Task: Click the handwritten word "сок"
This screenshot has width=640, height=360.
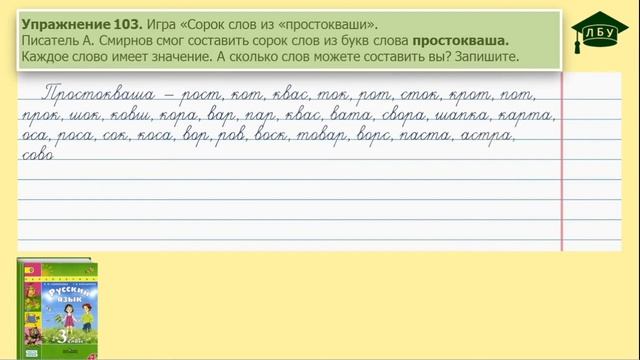Action: [116, 136]
